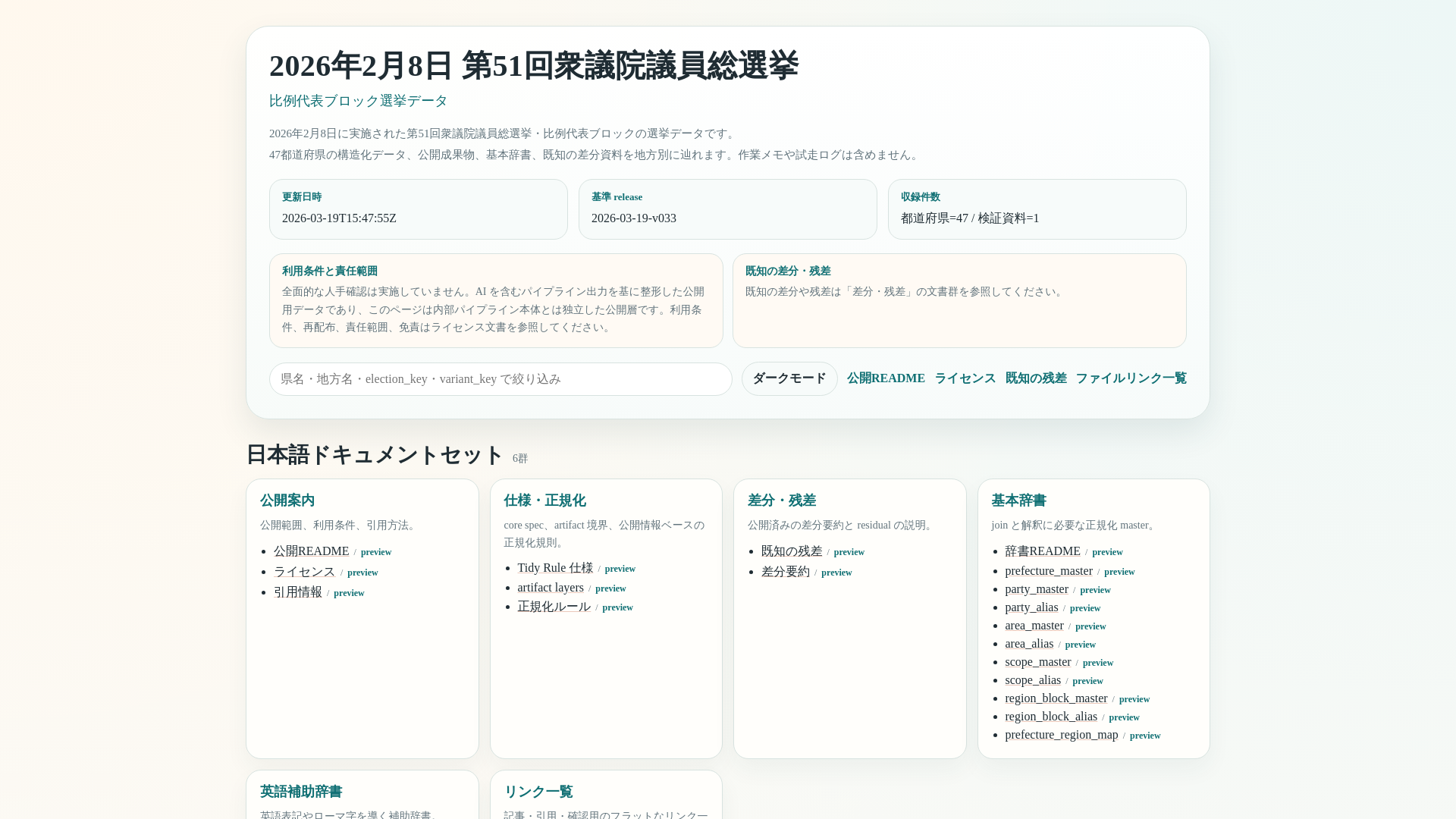Select the リンク一覧 card heading
This screenshot has width=1456, height=819.
click(x=538, y=792)
